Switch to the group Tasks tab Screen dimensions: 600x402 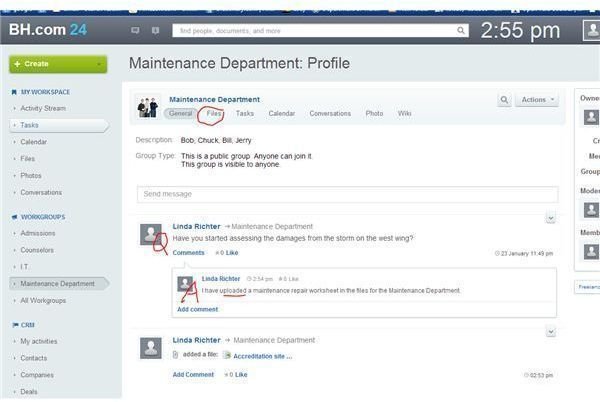(x=245, y=113)
